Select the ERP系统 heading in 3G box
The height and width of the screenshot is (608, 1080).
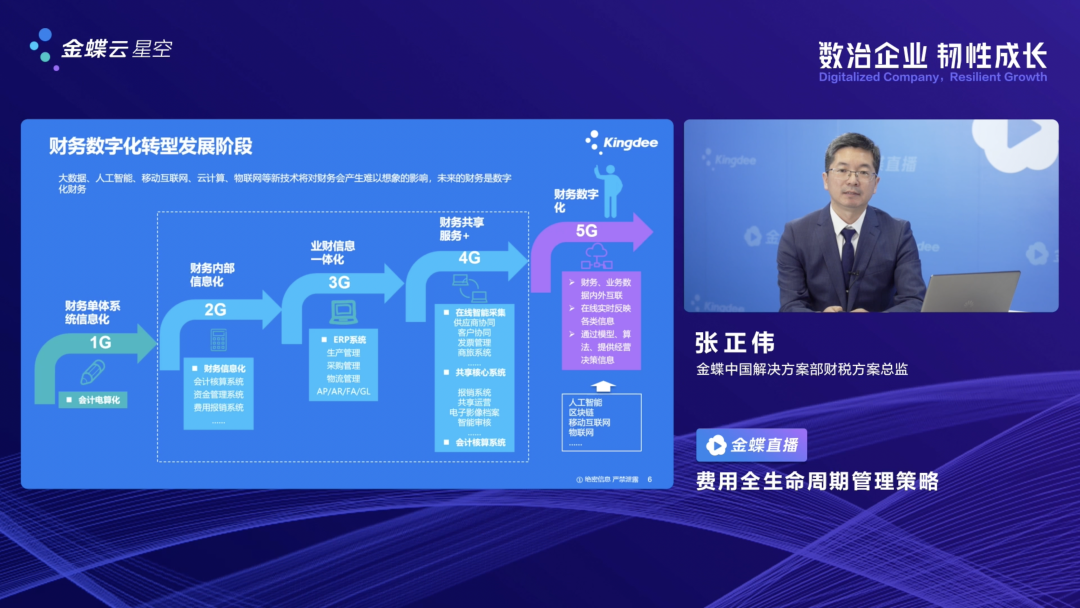[x=345, y=340]
